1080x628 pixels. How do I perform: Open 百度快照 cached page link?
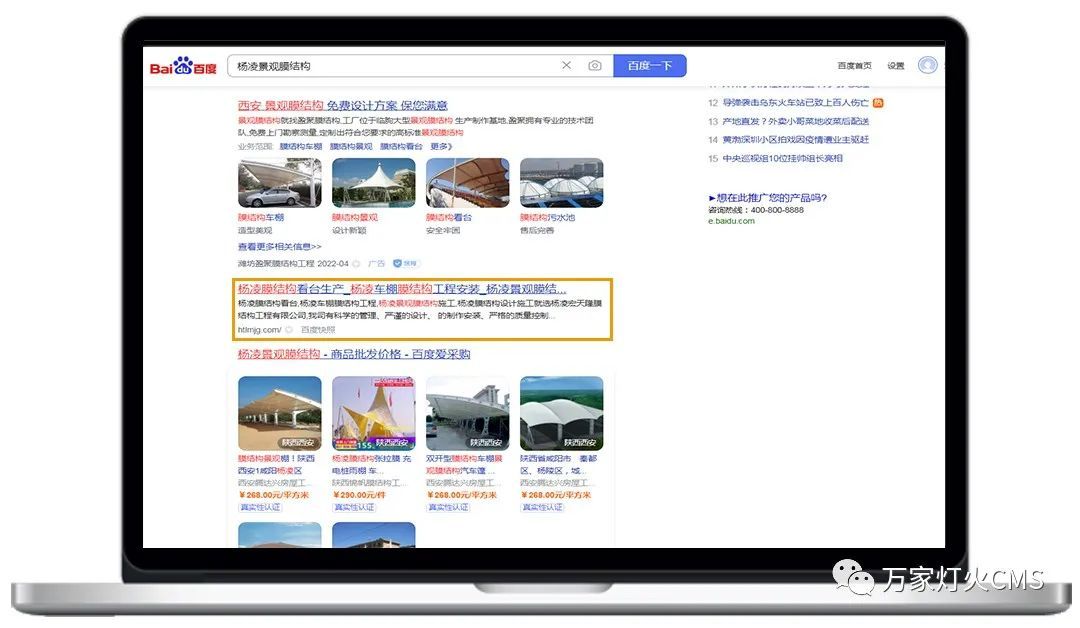318,329
